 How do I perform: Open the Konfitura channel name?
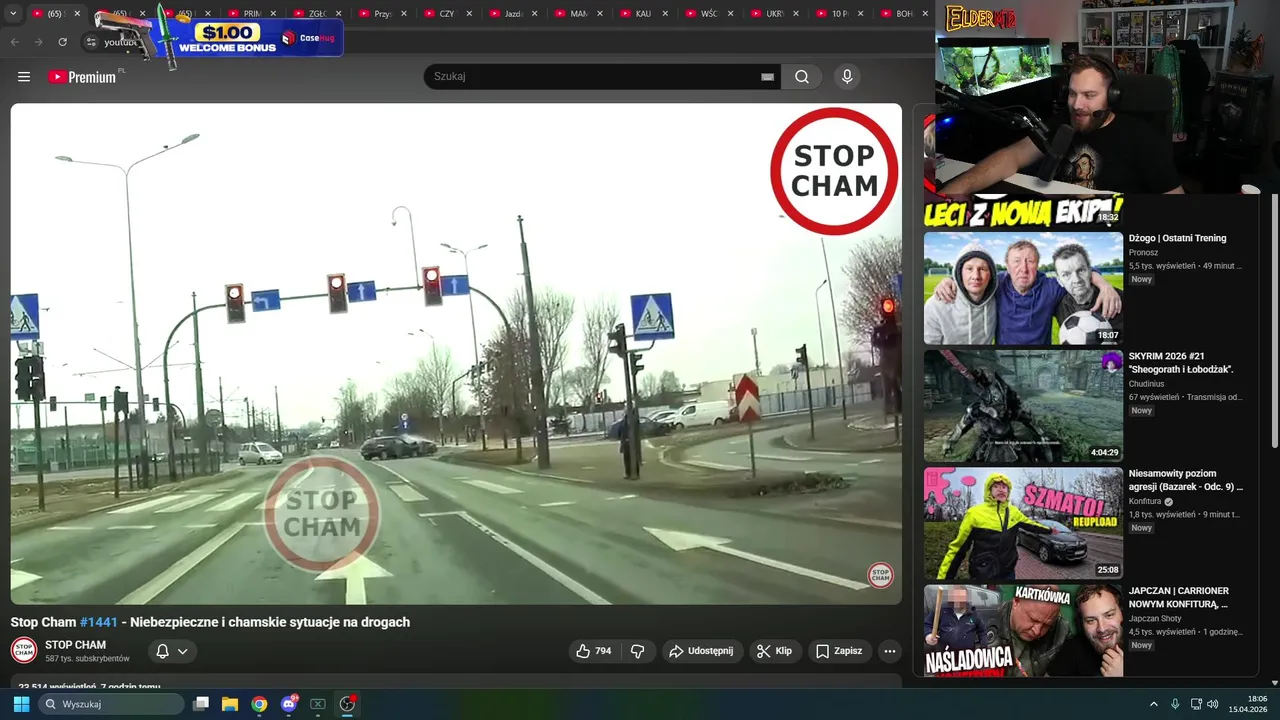pyautogui.click(x=1145, y=501)
